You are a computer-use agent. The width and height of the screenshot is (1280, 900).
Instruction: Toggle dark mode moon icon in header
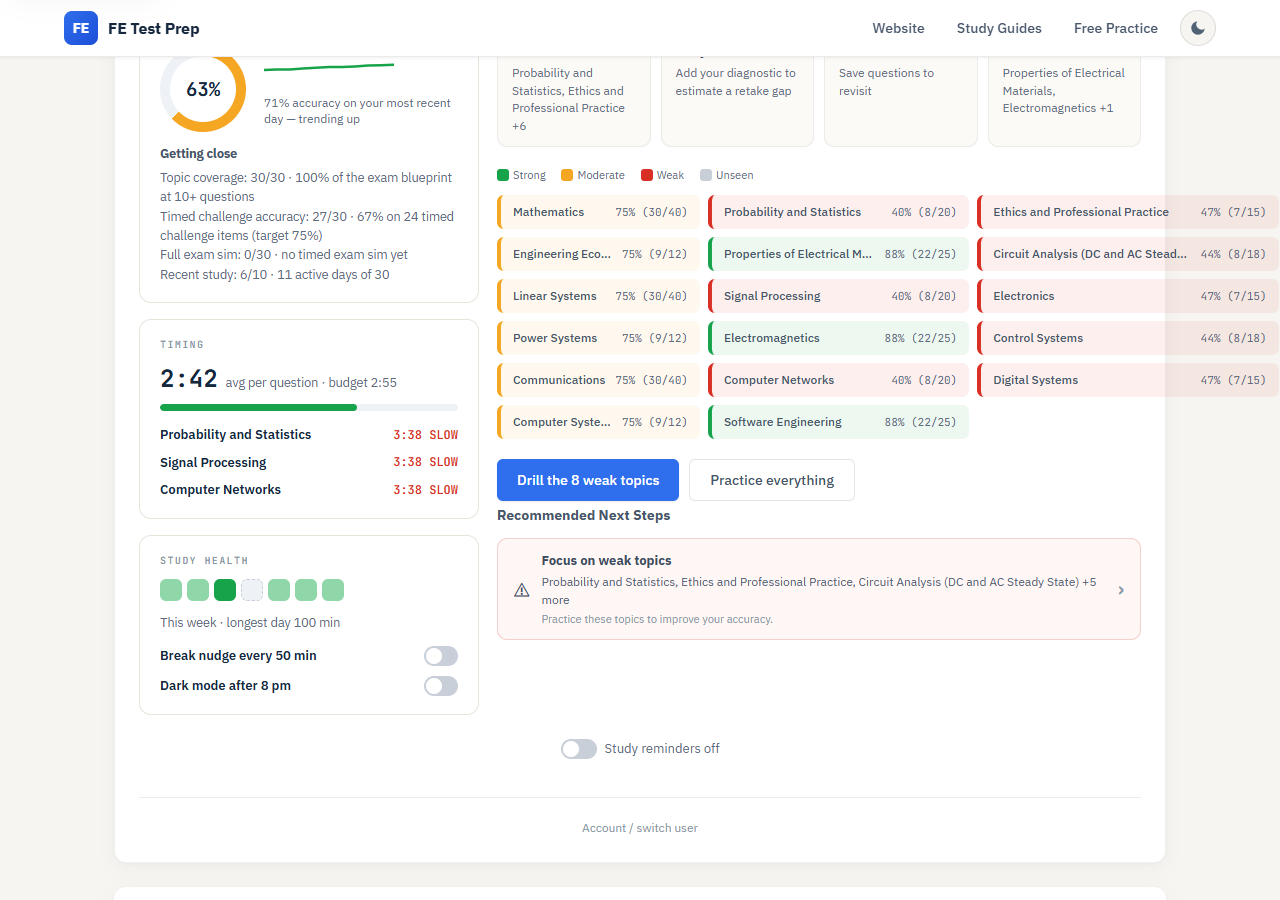tap(1198, 28)
